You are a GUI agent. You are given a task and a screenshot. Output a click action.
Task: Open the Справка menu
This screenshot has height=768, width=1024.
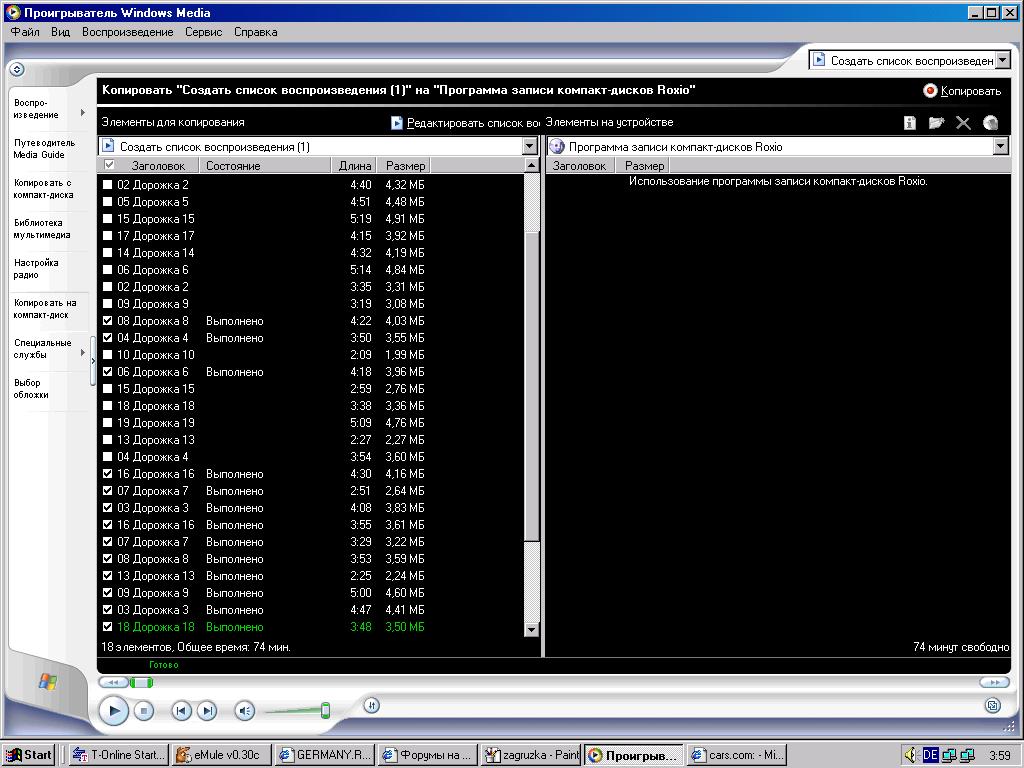click(256, 32)
